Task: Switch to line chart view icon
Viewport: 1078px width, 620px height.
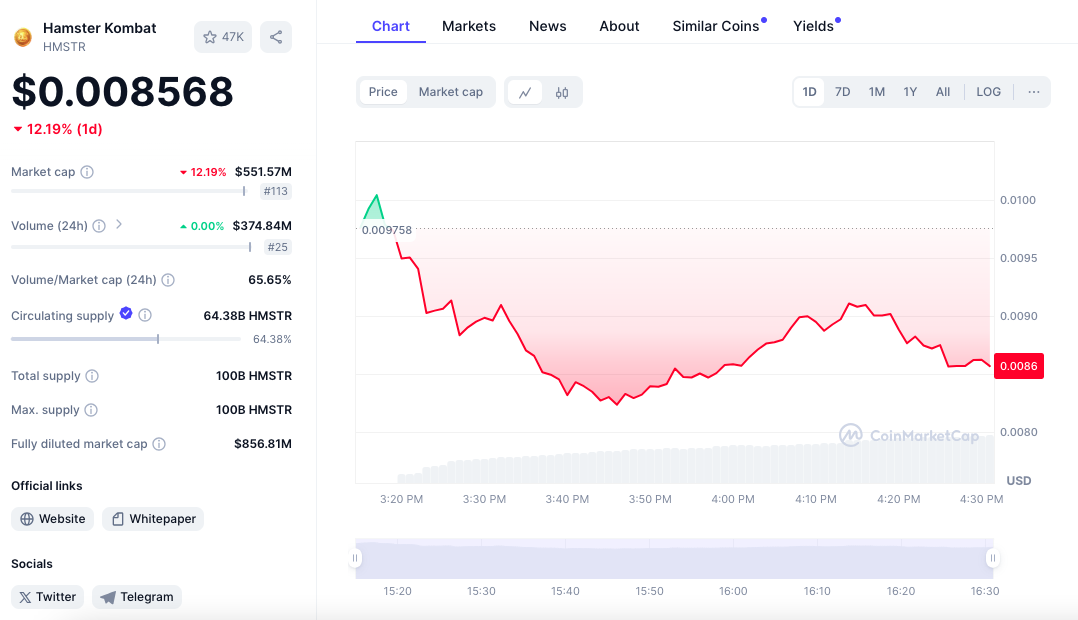Action: pos(525,92)
